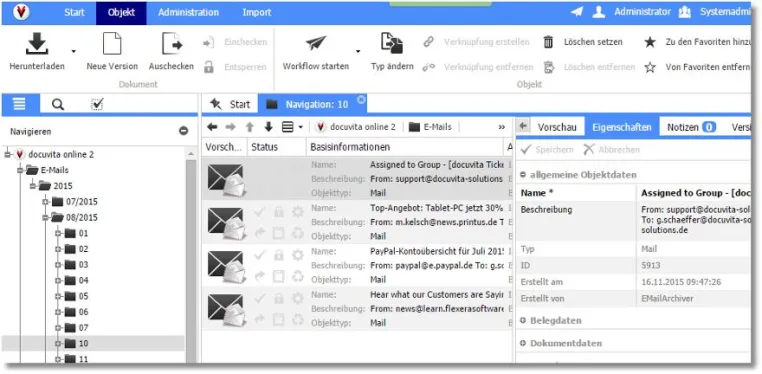Expand the 07/2015 tree folder

pos(46,202)
